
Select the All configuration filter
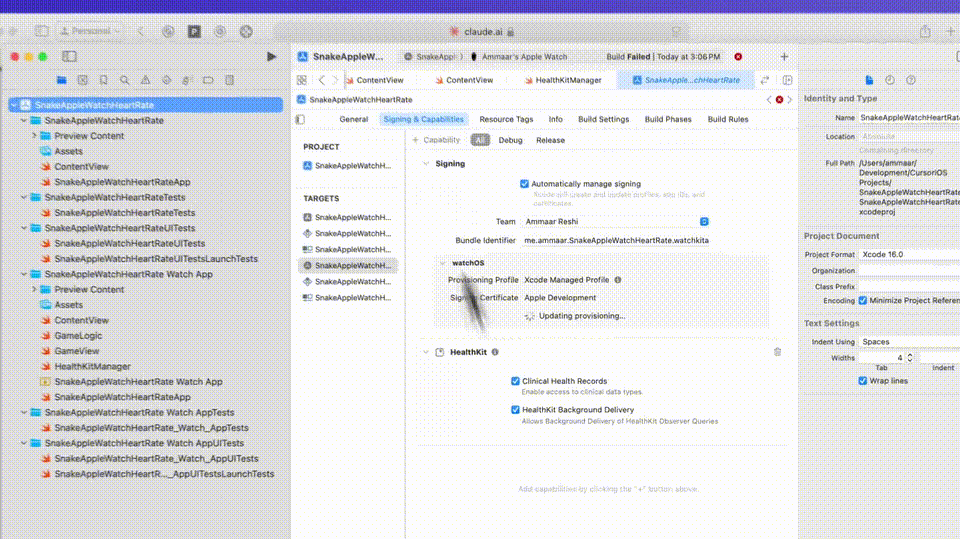(480, 140)
